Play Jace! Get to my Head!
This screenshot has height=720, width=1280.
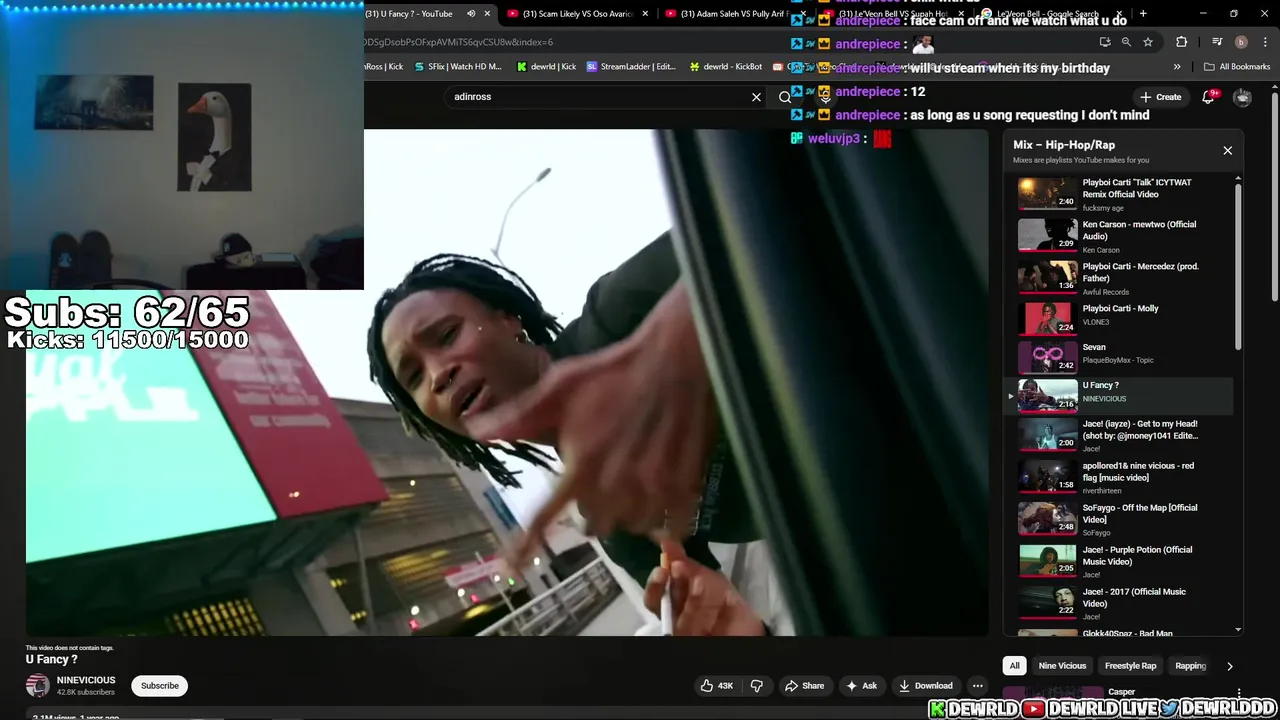(x=1120, y=435)
